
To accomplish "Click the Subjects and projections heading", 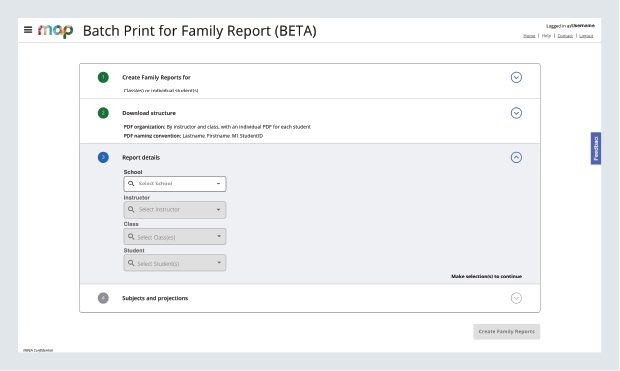I will tap(155, 298).
